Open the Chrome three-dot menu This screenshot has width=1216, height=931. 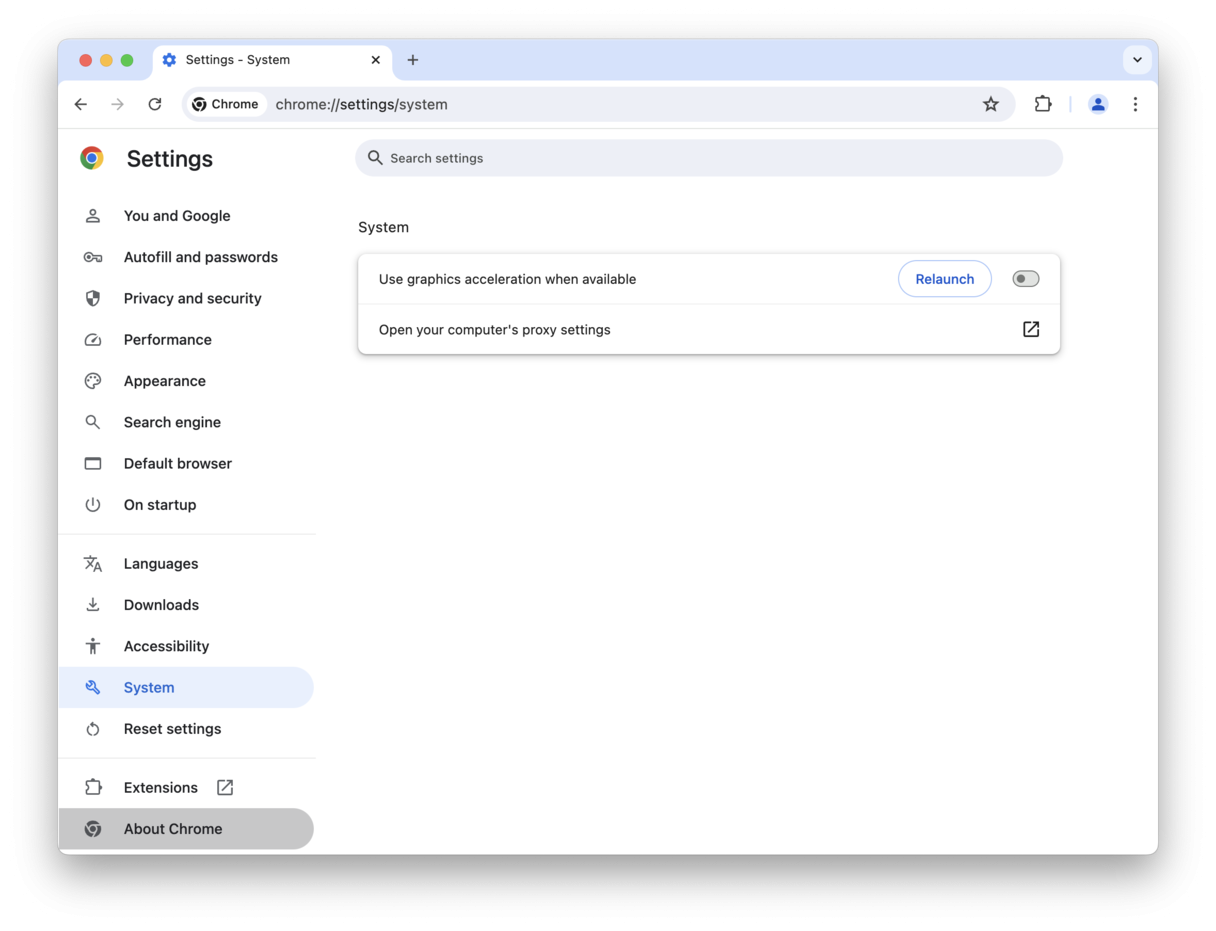click(1136, 104)
